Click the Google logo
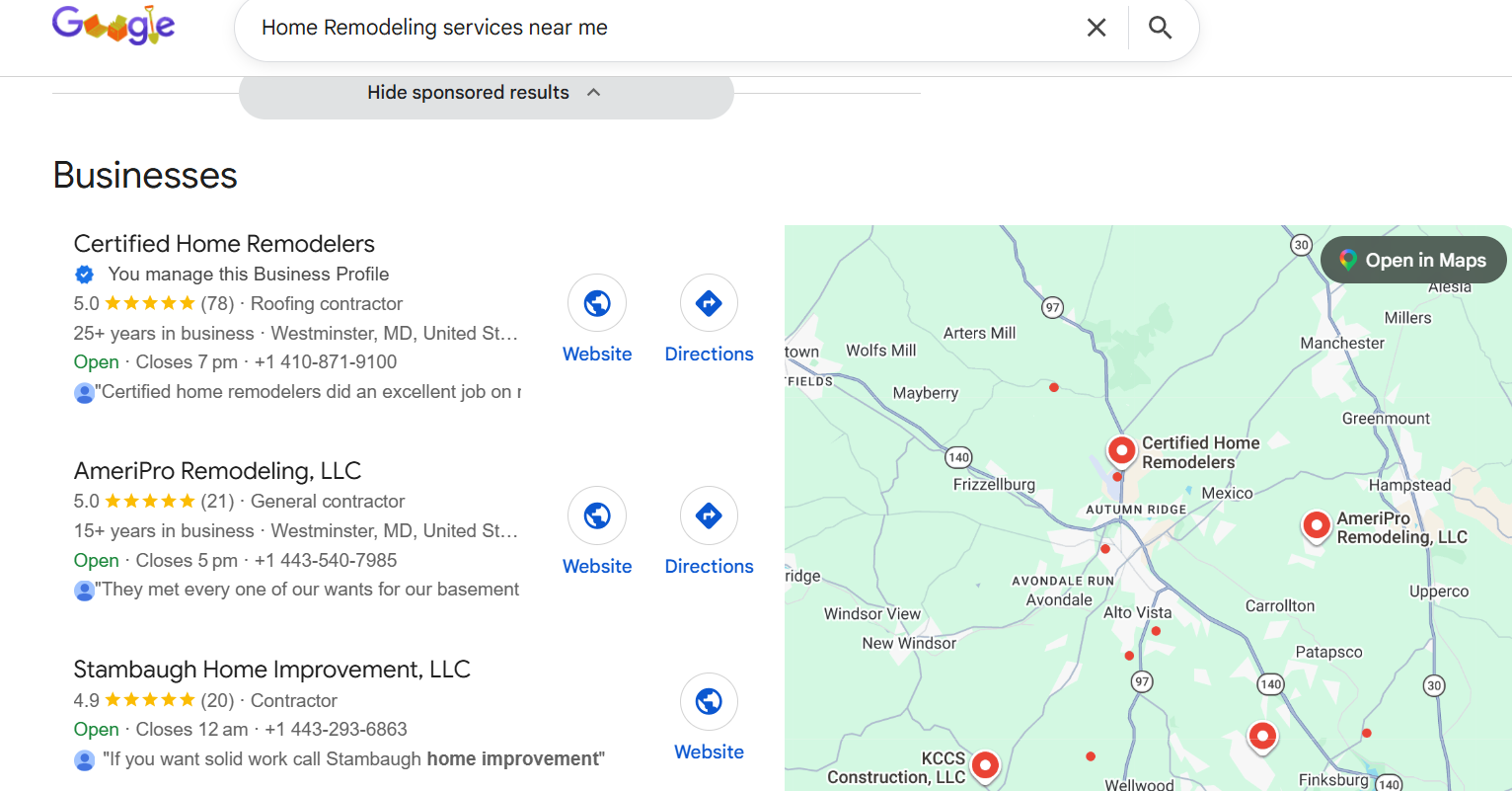1512x791 pixels. tap(113, 26)
